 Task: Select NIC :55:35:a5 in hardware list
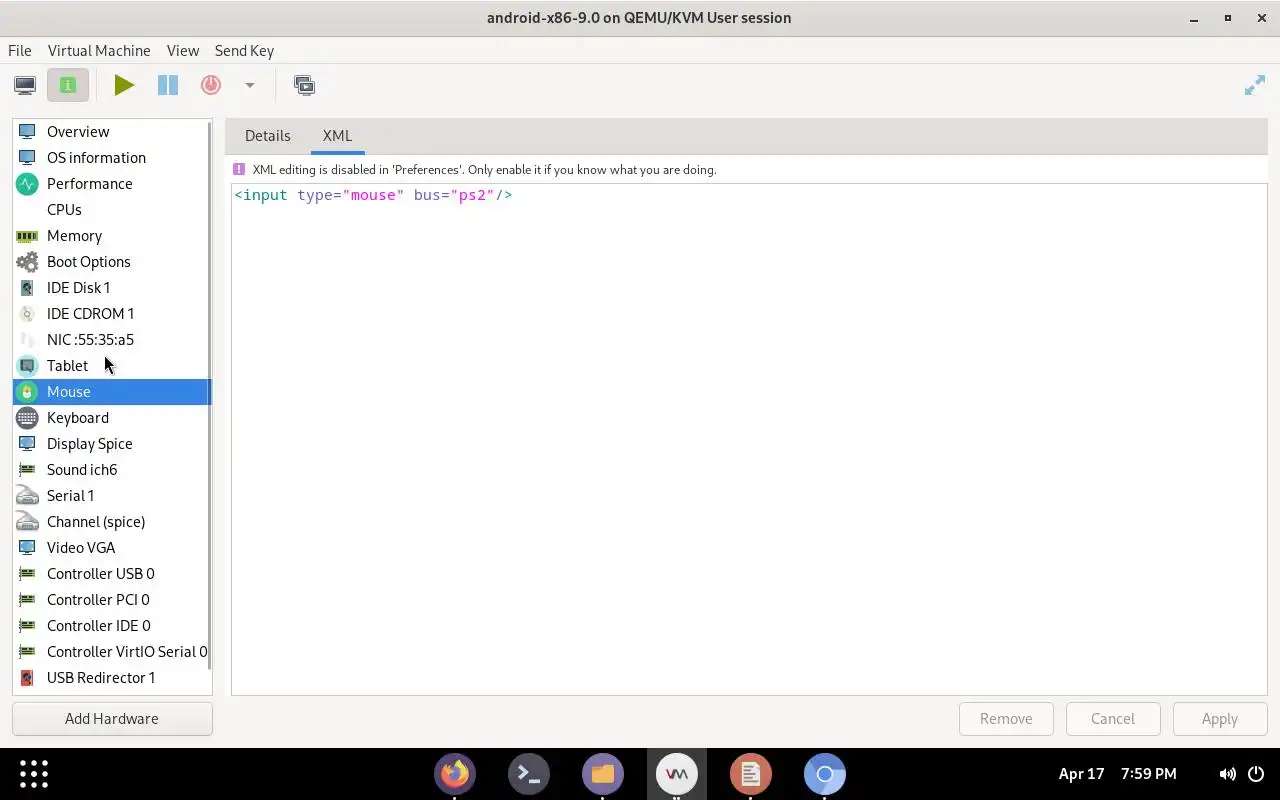tap(112, 340)
